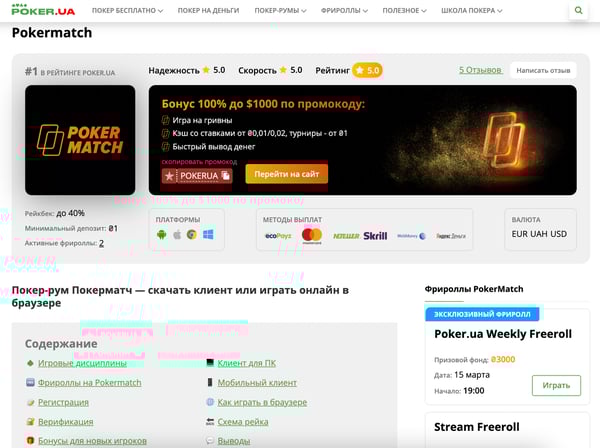Click icon beside Регистрация
The width and height of the screenshot is (600, 448).
point(30,402)
